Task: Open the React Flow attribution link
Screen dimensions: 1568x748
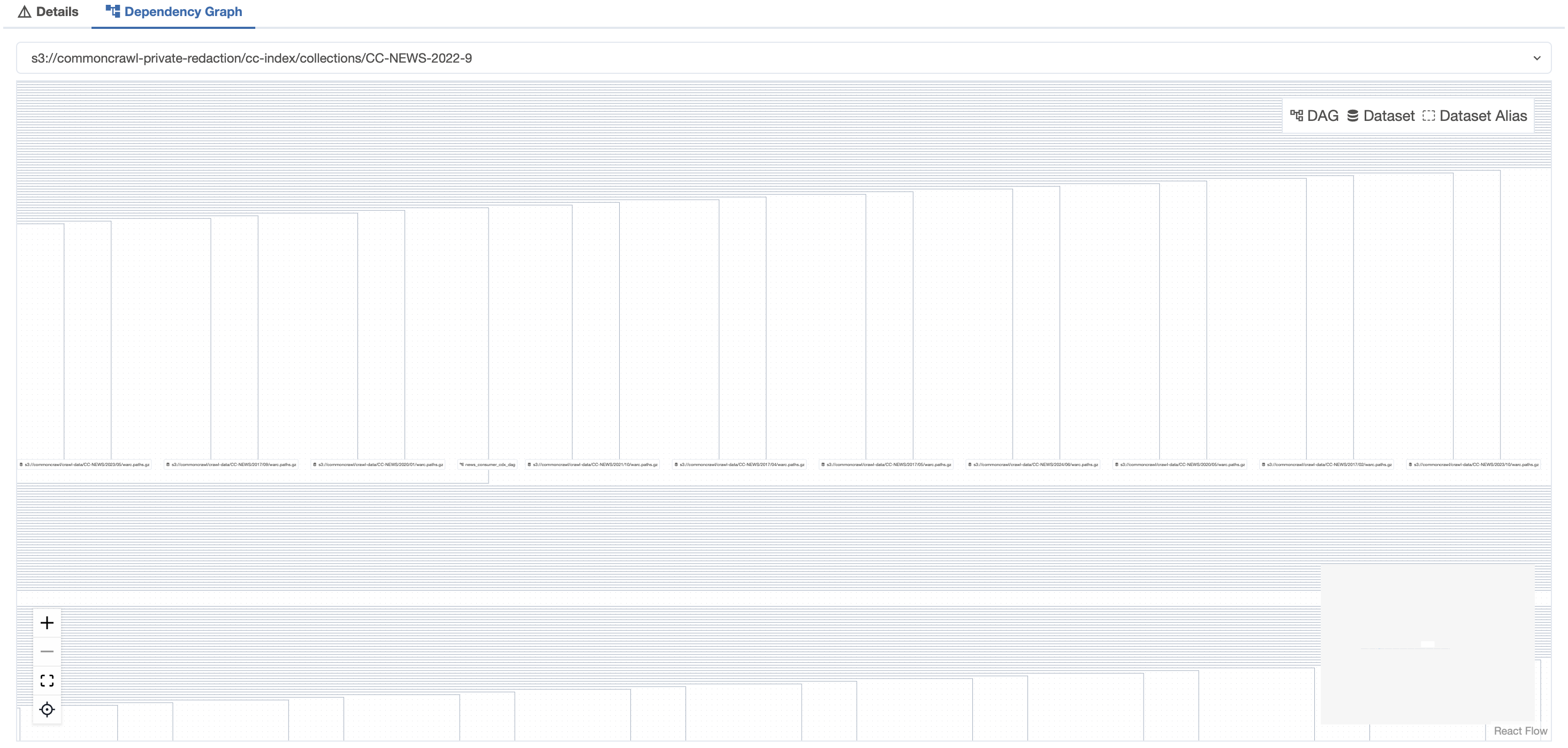Action: [1520, 731]
